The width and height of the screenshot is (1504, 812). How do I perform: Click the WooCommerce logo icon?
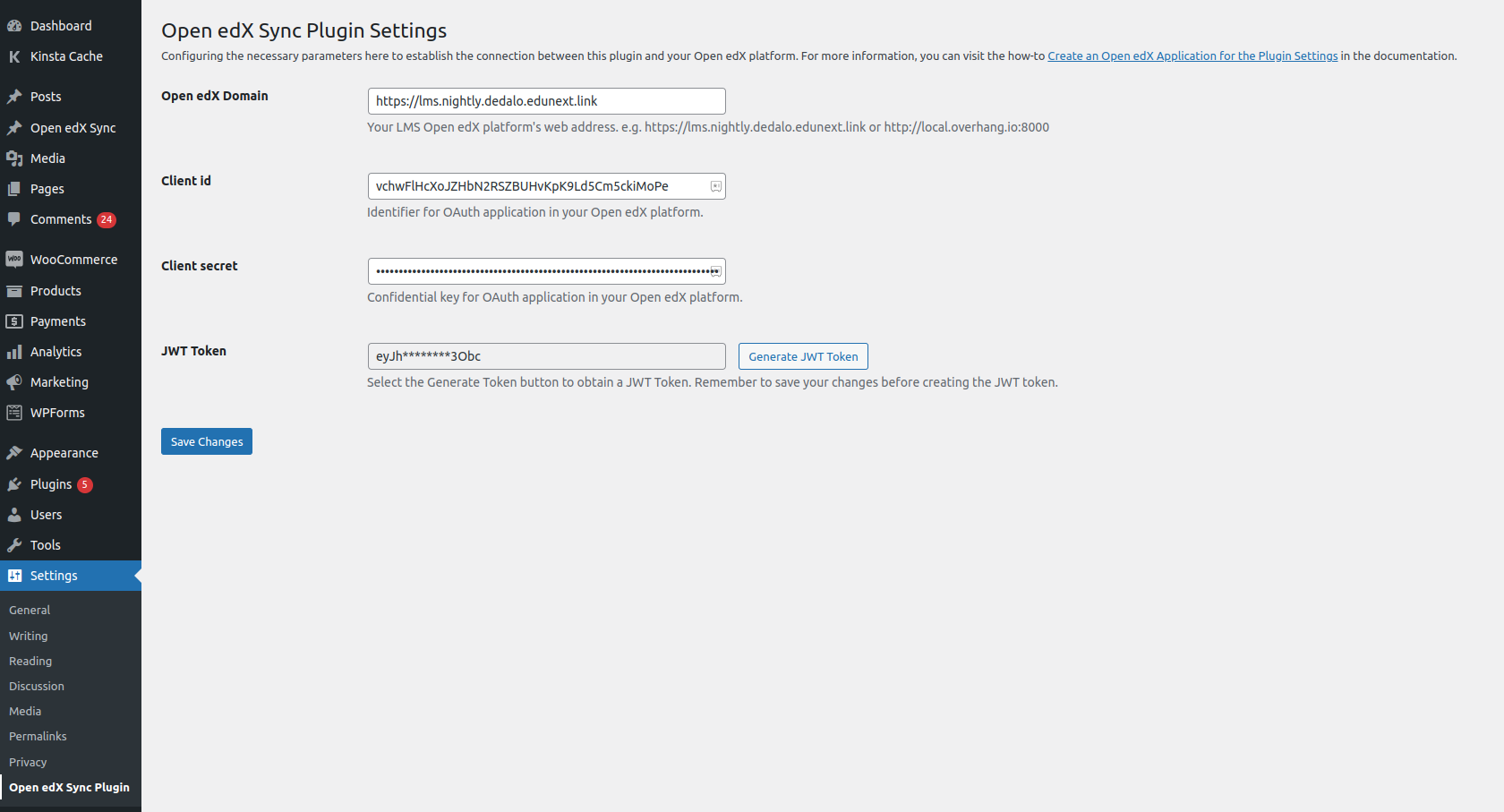point(14,260)
